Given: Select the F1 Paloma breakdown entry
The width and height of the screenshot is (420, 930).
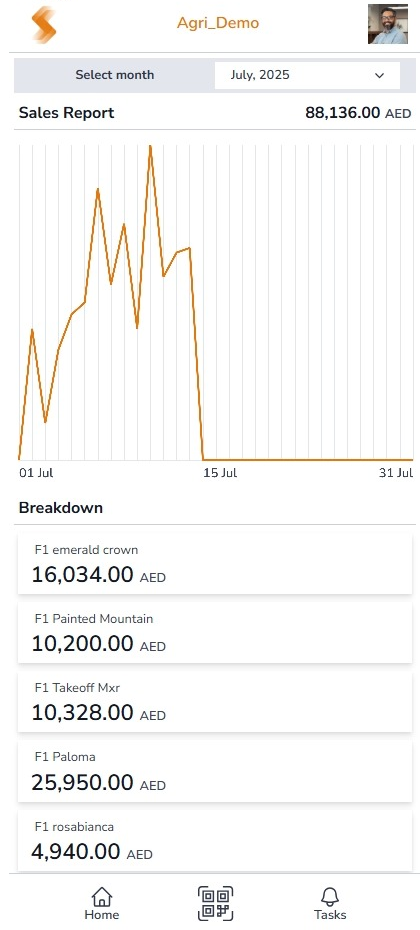Looking at the screenshot, I should pos(215,771).
